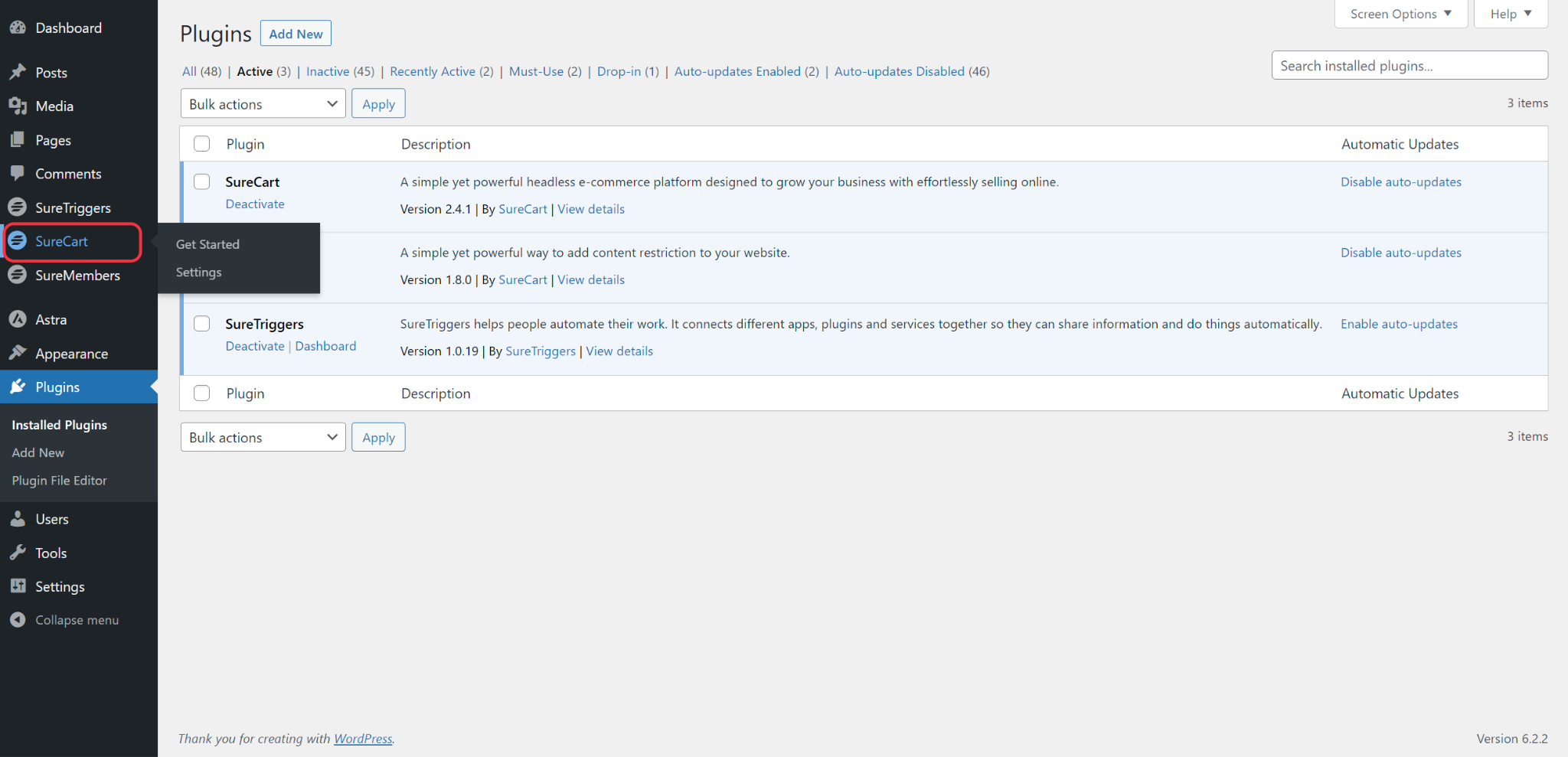Screen dimensions: 1568x757
Task: Click the Posts pushpin icon
Action: [x=18, y=72]
